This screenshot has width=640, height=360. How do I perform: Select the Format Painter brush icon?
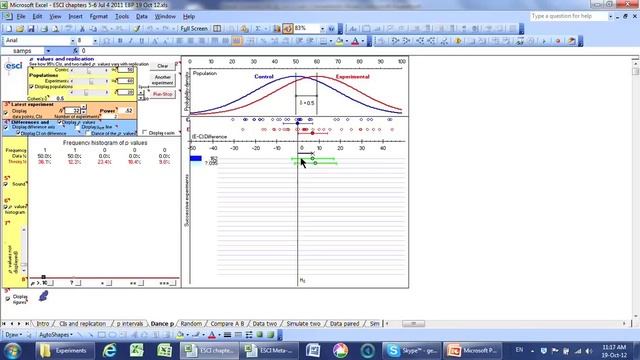click(137, 29)
